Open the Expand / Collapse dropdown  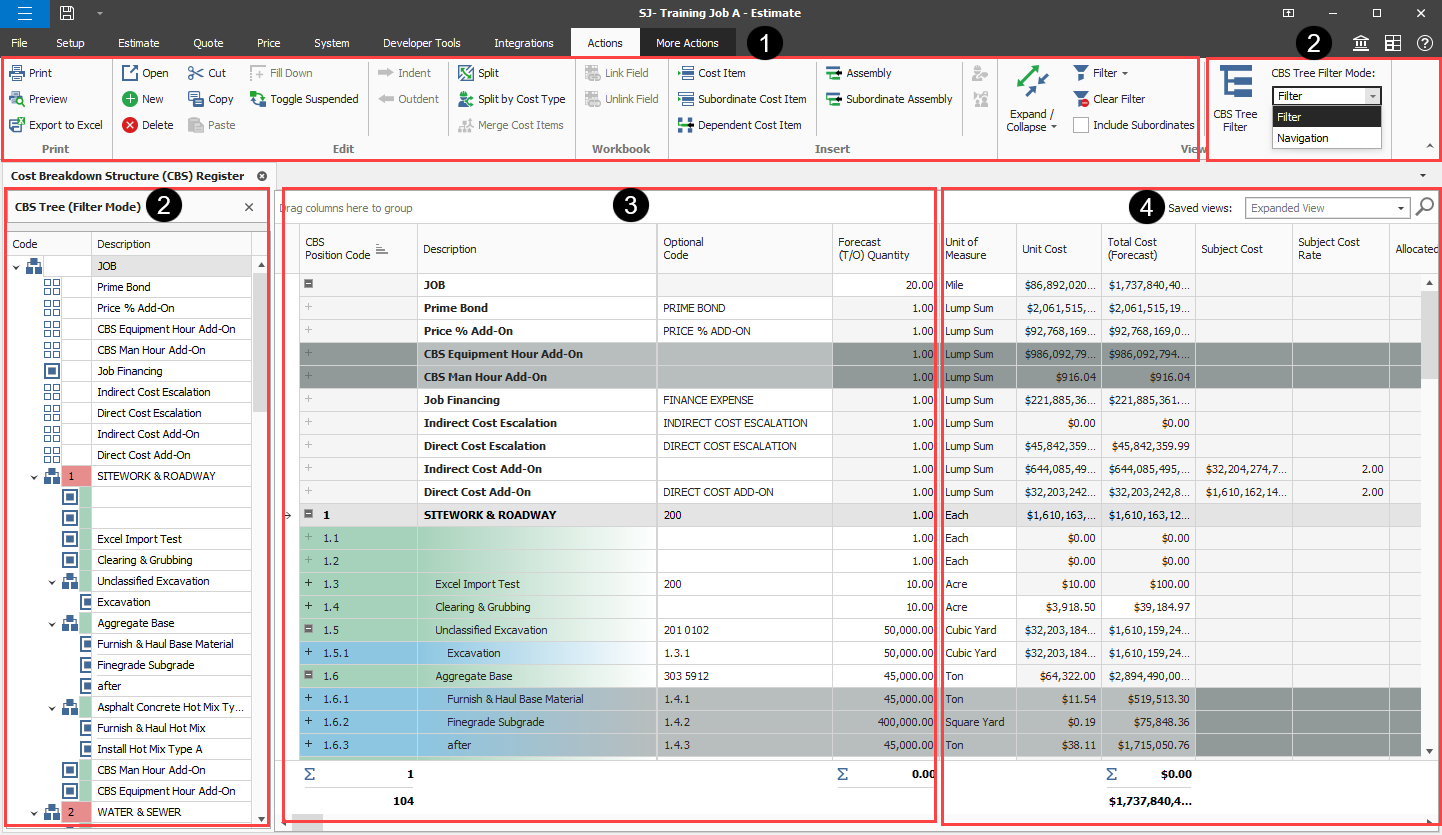(x=1031, y=121)
